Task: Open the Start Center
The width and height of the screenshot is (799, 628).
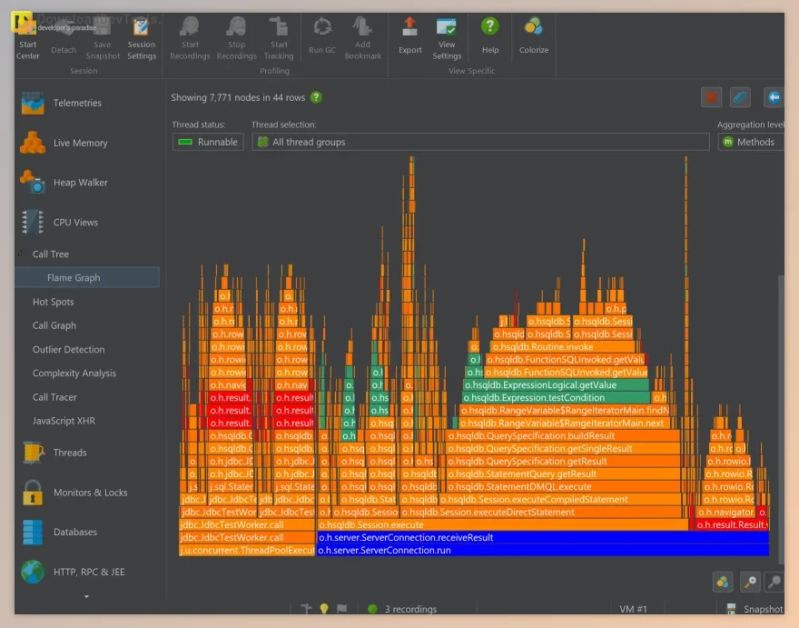Action: 27,37
